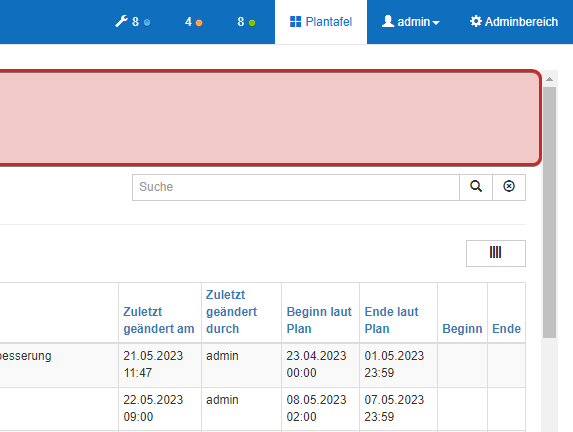The height and width of the screenshot is (432, 573).
Task: Click admin in the 22.05.2023 row
Action: click(x=222, y=400)
